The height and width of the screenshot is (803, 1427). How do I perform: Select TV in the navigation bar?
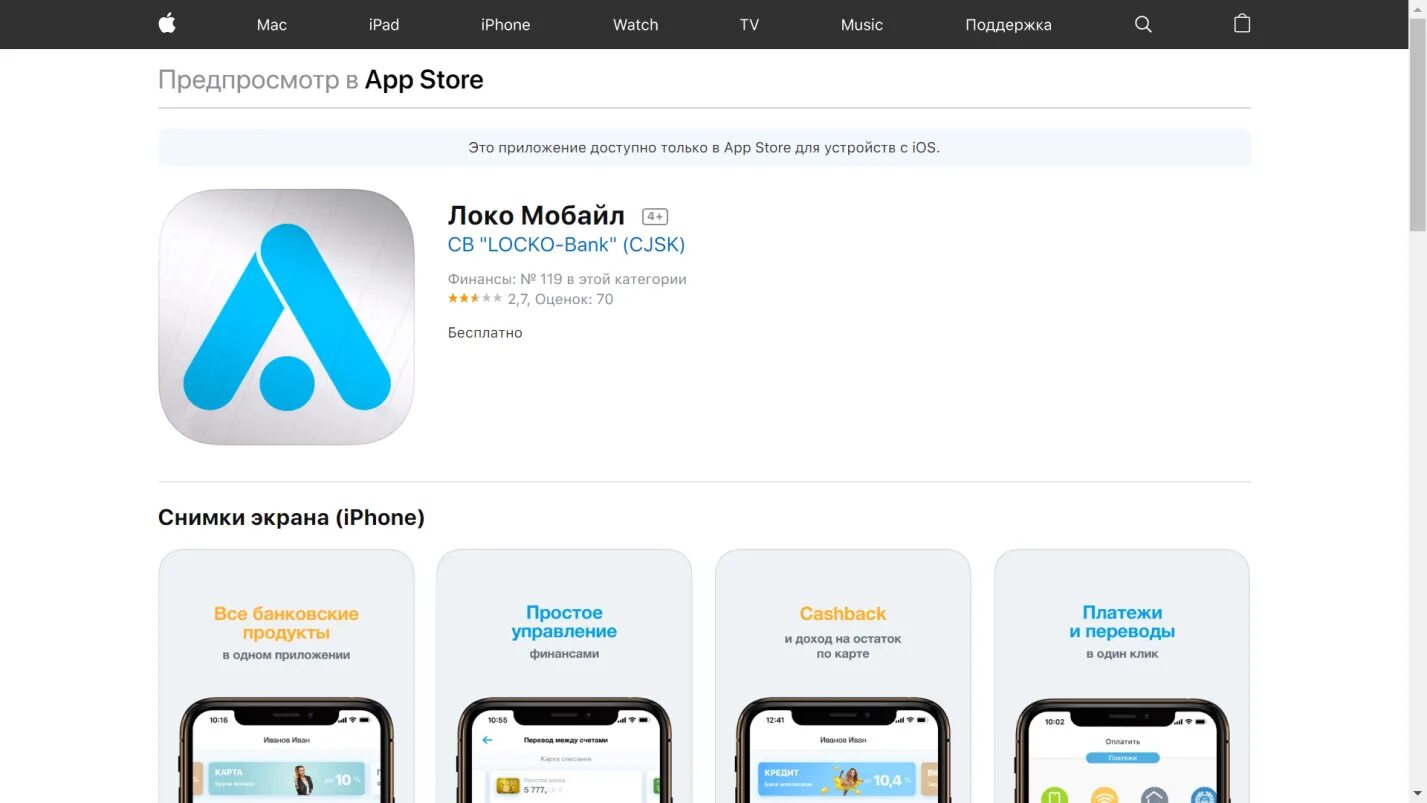click(749, 24)
